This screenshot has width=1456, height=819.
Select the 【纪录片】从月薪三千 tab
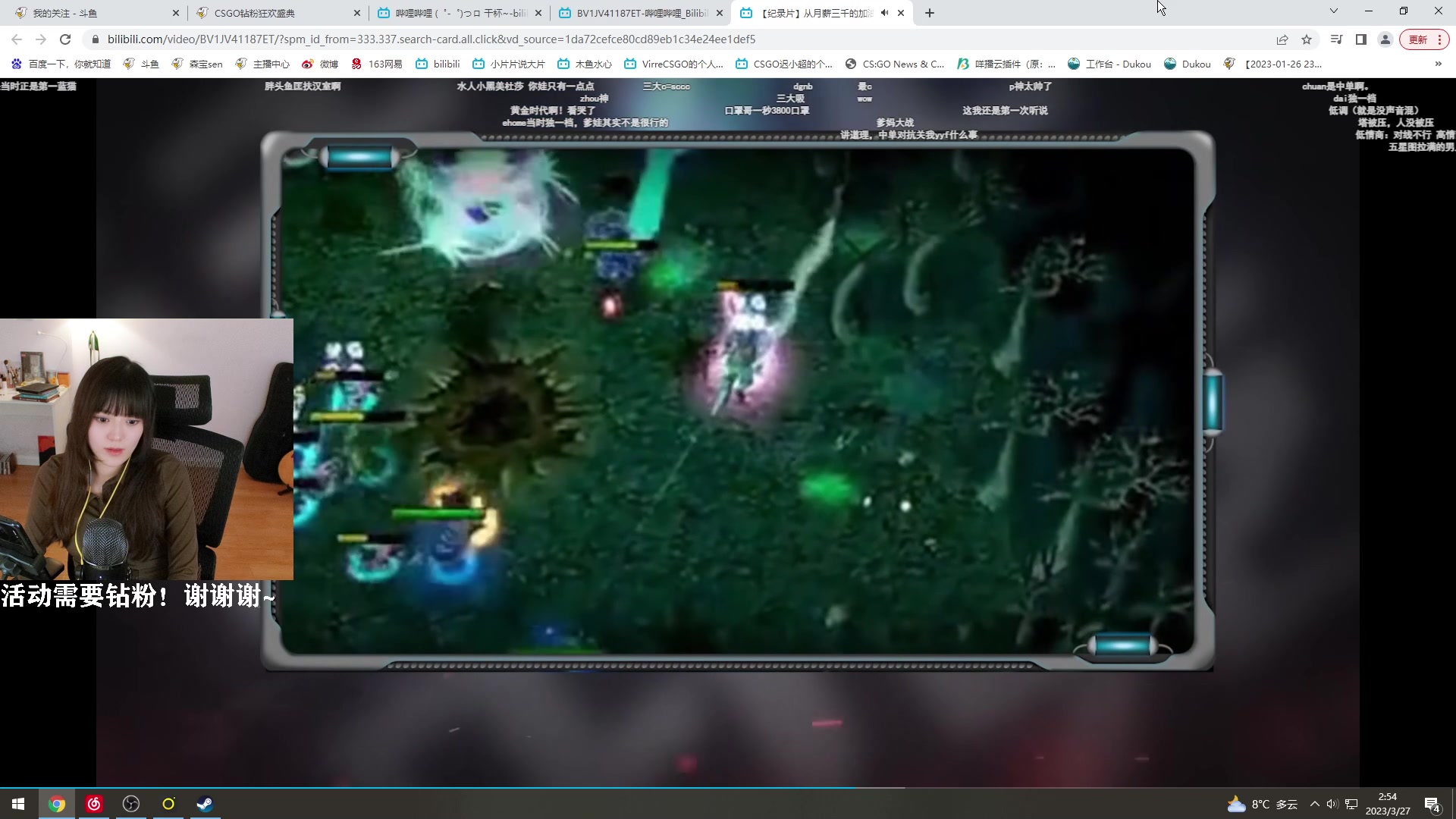click(823, 13)
